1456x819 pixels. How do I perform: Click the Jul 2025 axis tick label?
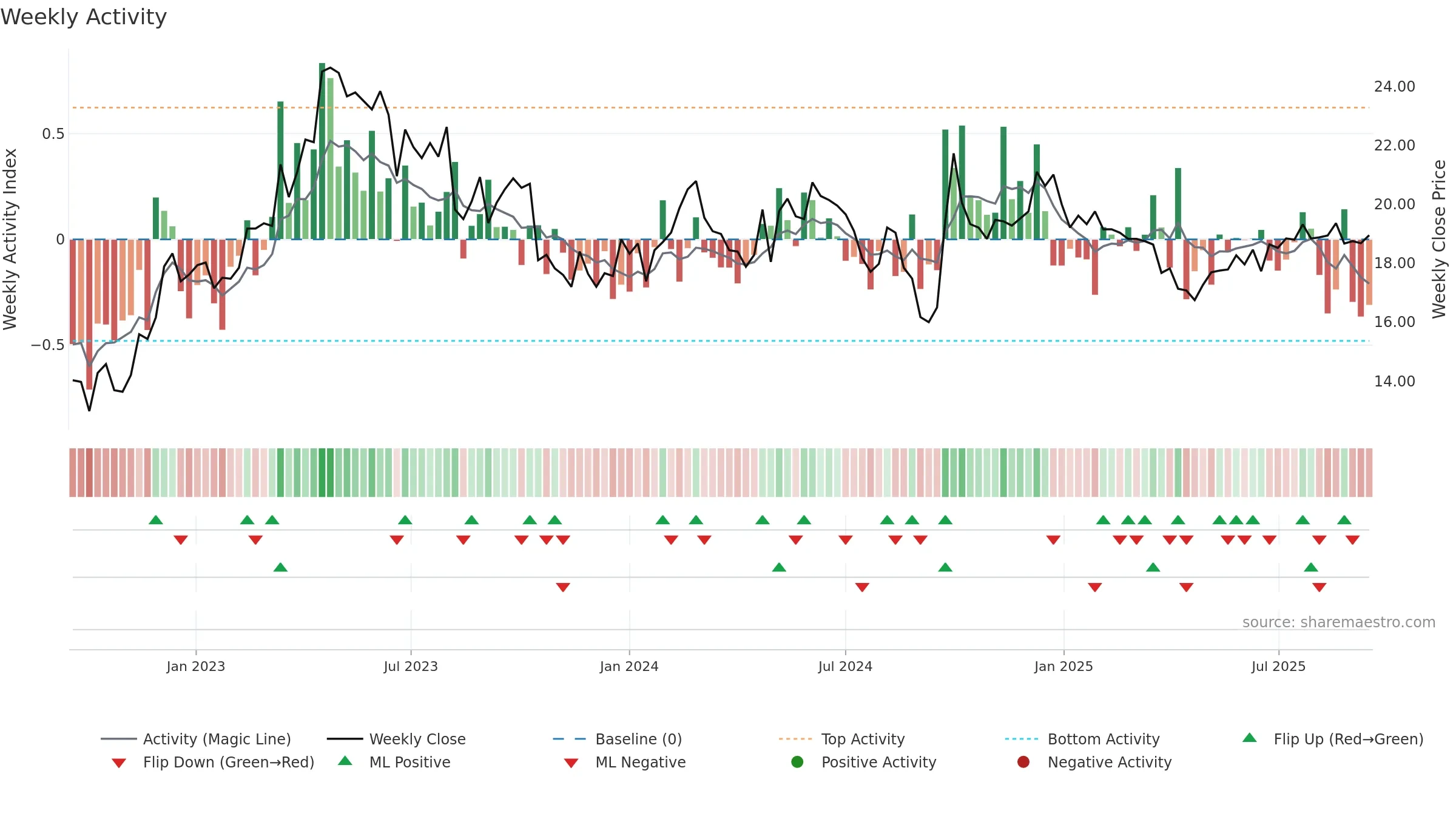pyautogui.click(x=1278, y=666)
